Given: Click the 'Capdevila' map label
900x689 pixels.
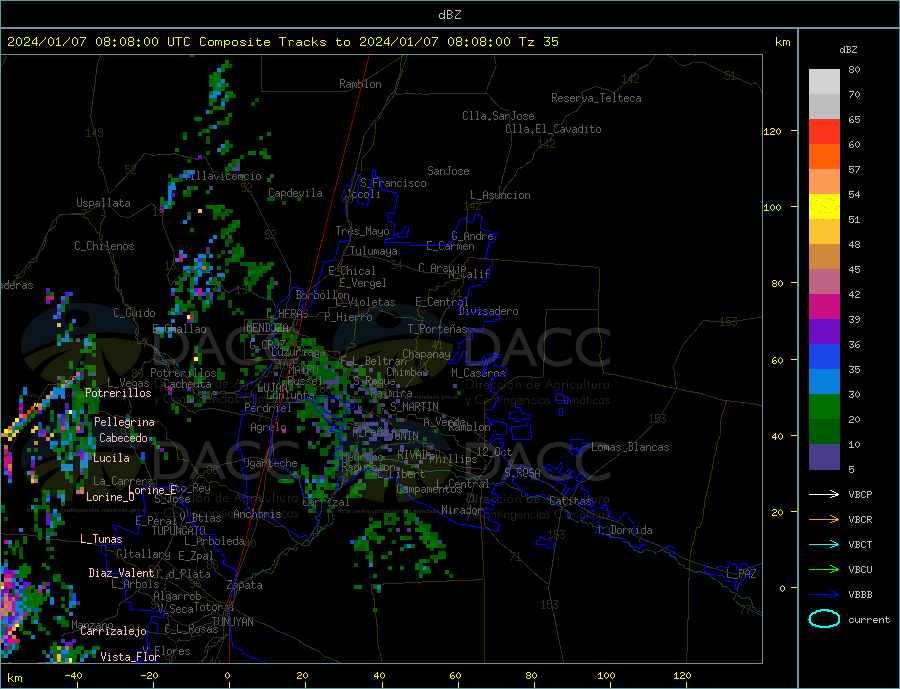Looking at the screenshot, I should pos(295,193).
